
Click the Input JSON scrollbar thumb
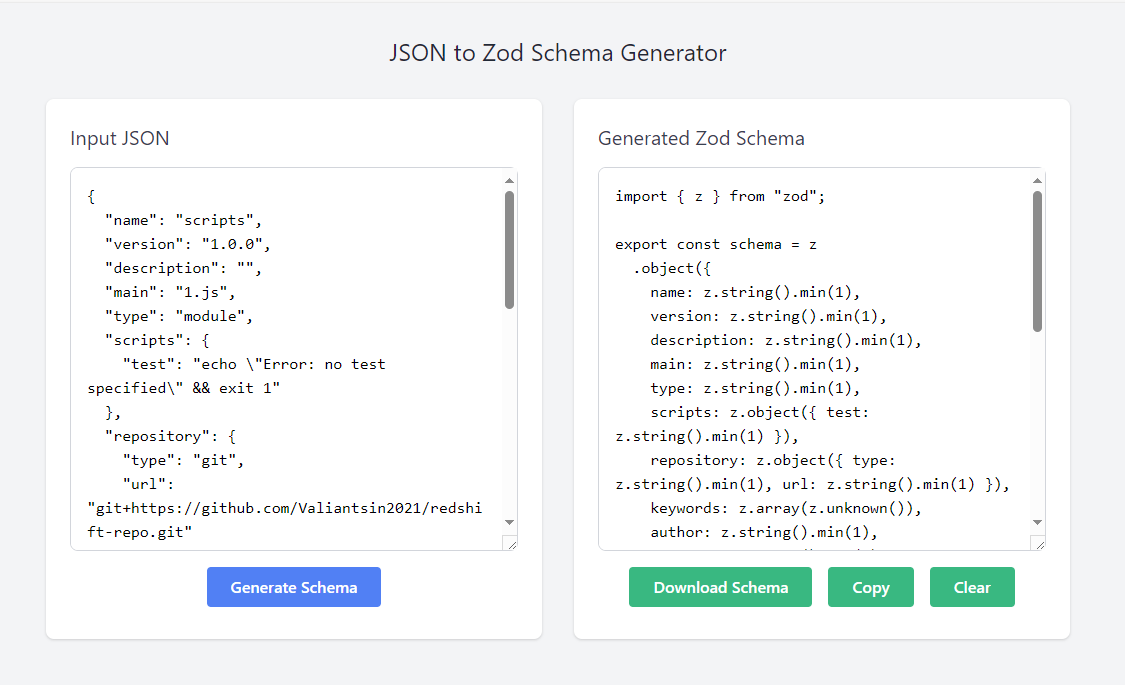pos(509,250)
